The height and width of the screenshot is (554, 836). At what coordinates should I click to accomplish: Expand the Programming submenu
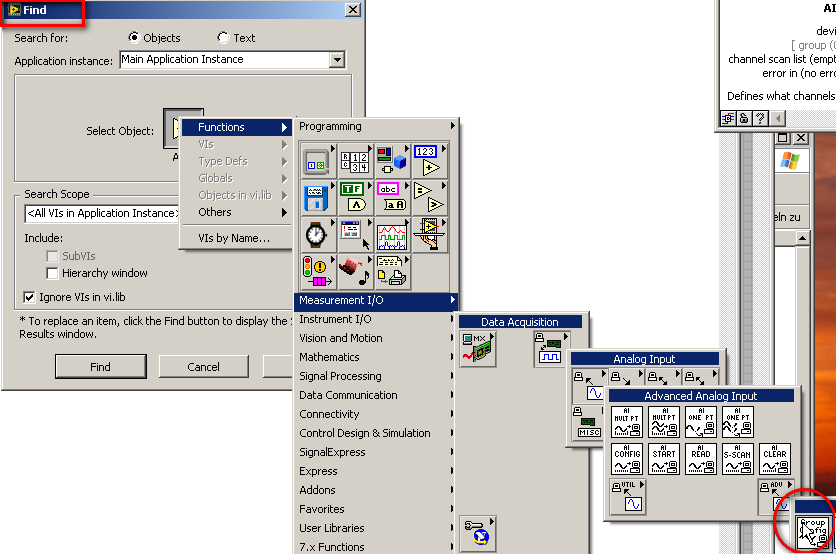[376, 126]
